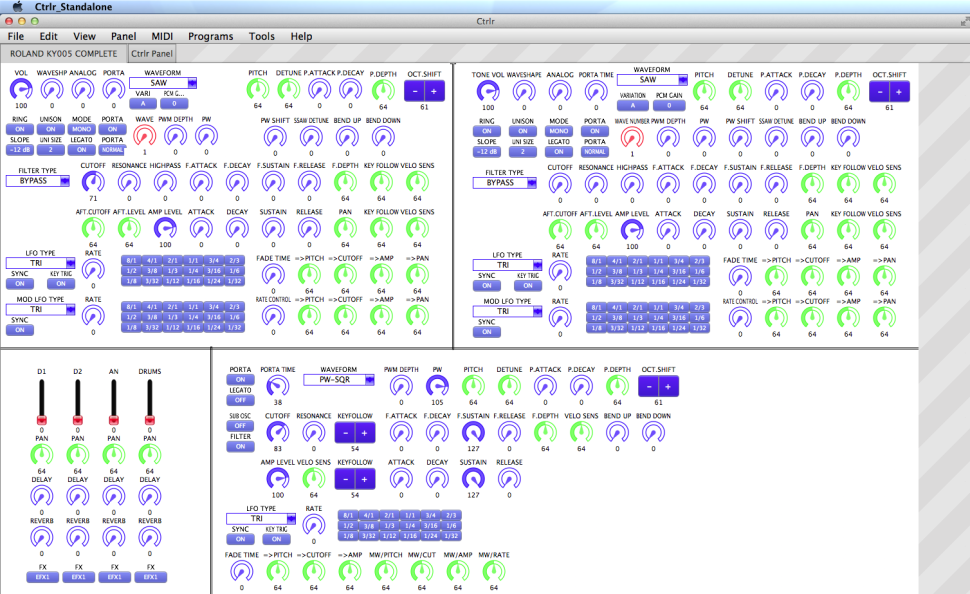This screenshot has height=594, width=970.
Task: Click the MW/CUT knob
Action: pyautogui.click(x=421, y=571)
